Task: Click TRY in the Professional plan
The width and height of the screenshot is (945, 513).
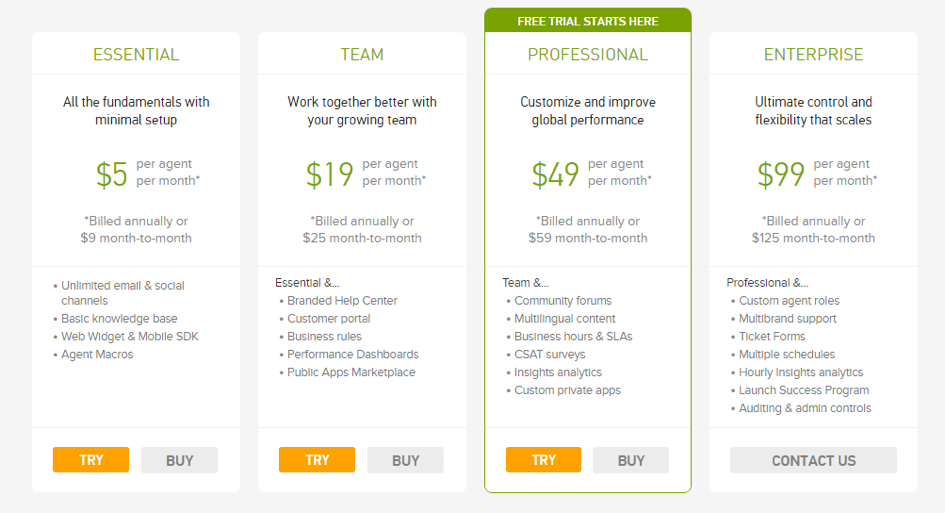Action: click(544, 460)
